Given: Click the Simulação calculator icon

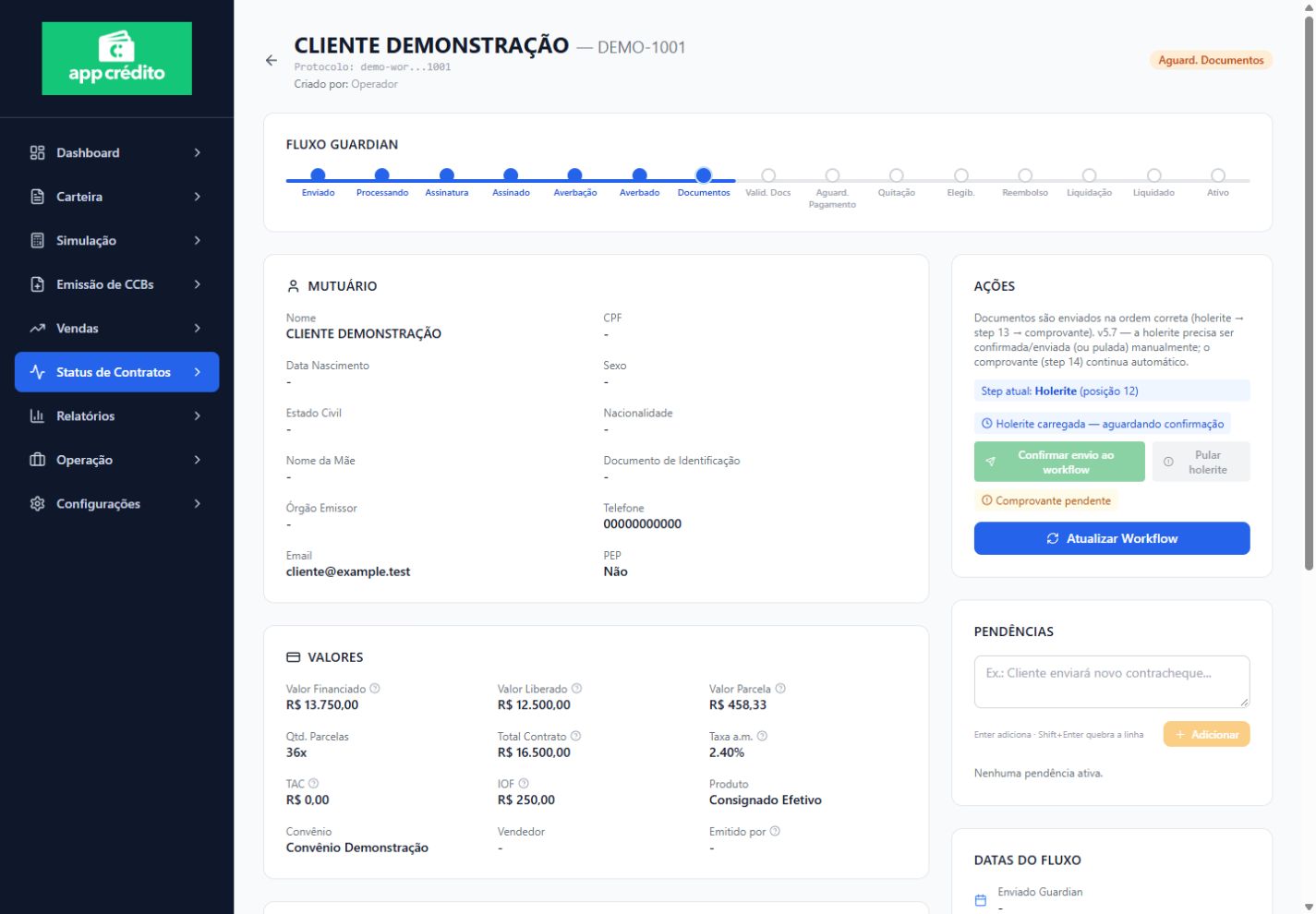Looking at the screenshot, I should click(37, 240).
